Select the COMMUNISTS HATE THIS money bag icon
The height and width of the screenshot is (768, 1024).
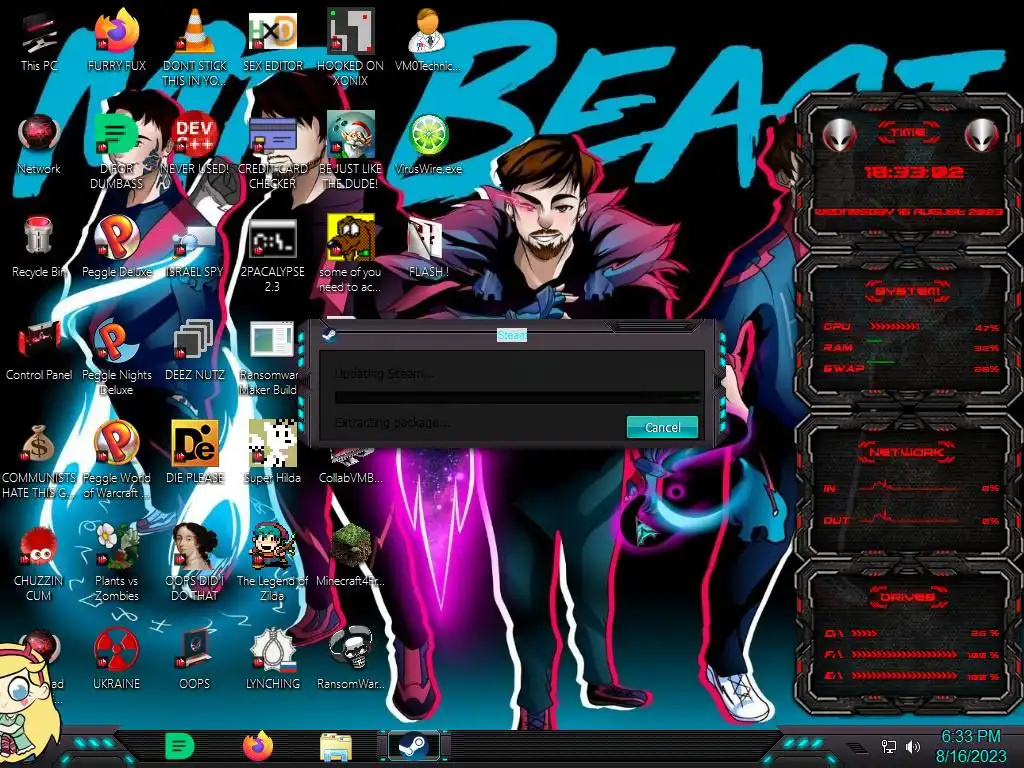pos(39,461)
